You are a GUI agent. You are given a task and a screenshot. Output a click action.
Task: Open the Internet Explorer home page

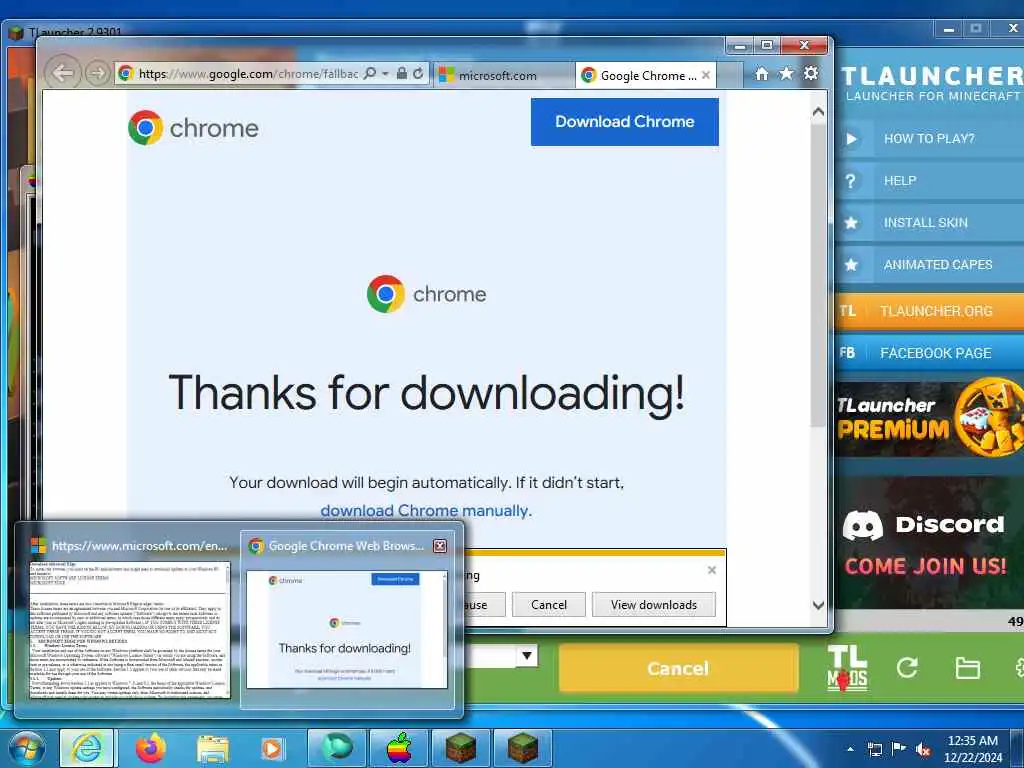[761, 74]
